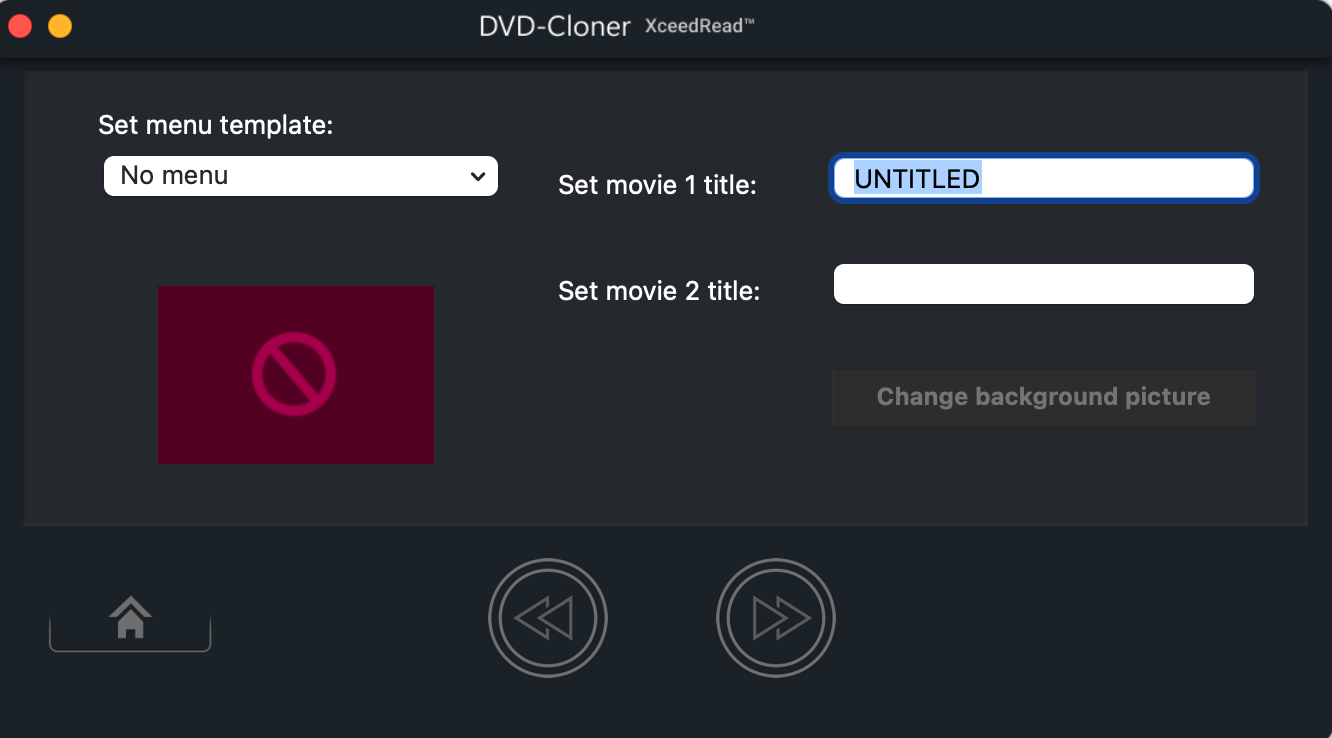This screenshot has height=738, width=1332.
Task: Click the prohibited sign in preview
Action: point(294,374)
